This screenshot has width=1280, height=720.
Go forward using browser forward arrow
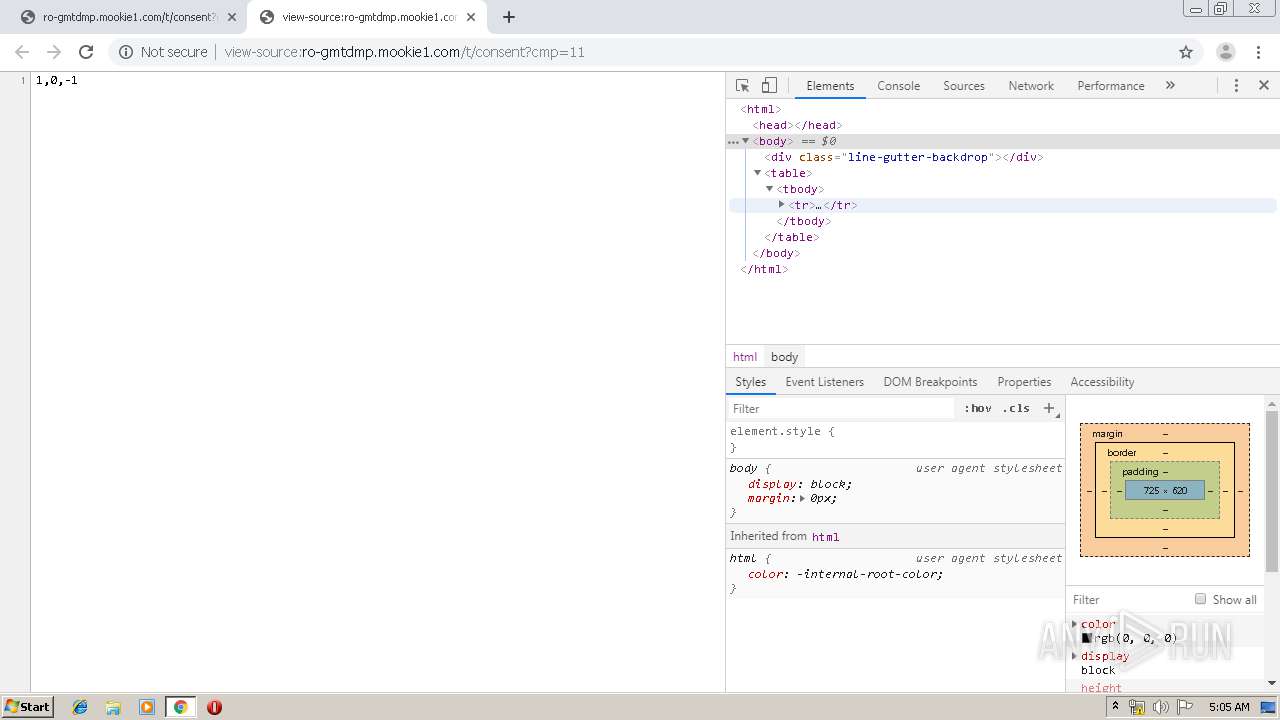(x=54, y=52)
